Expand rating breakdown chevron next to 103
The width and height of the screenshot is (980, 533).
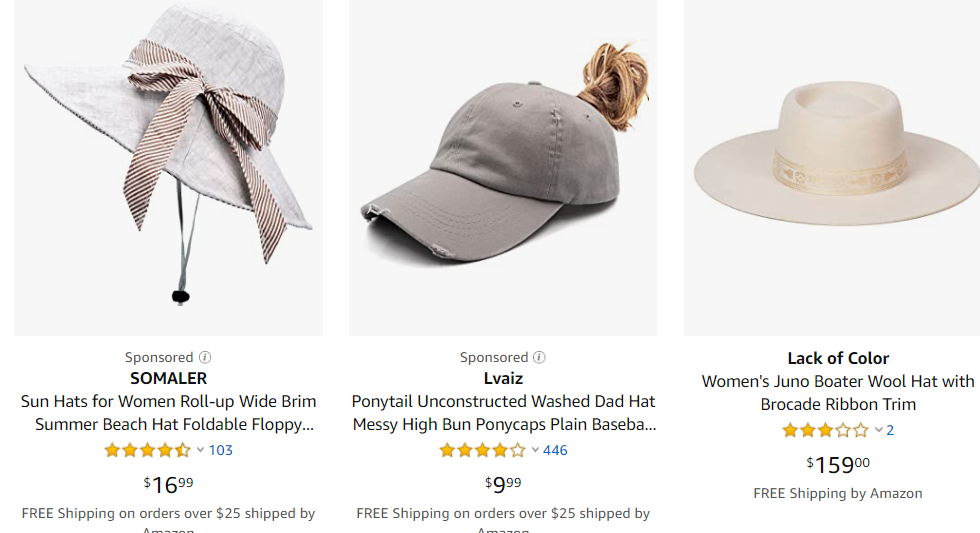pos(200,450)
